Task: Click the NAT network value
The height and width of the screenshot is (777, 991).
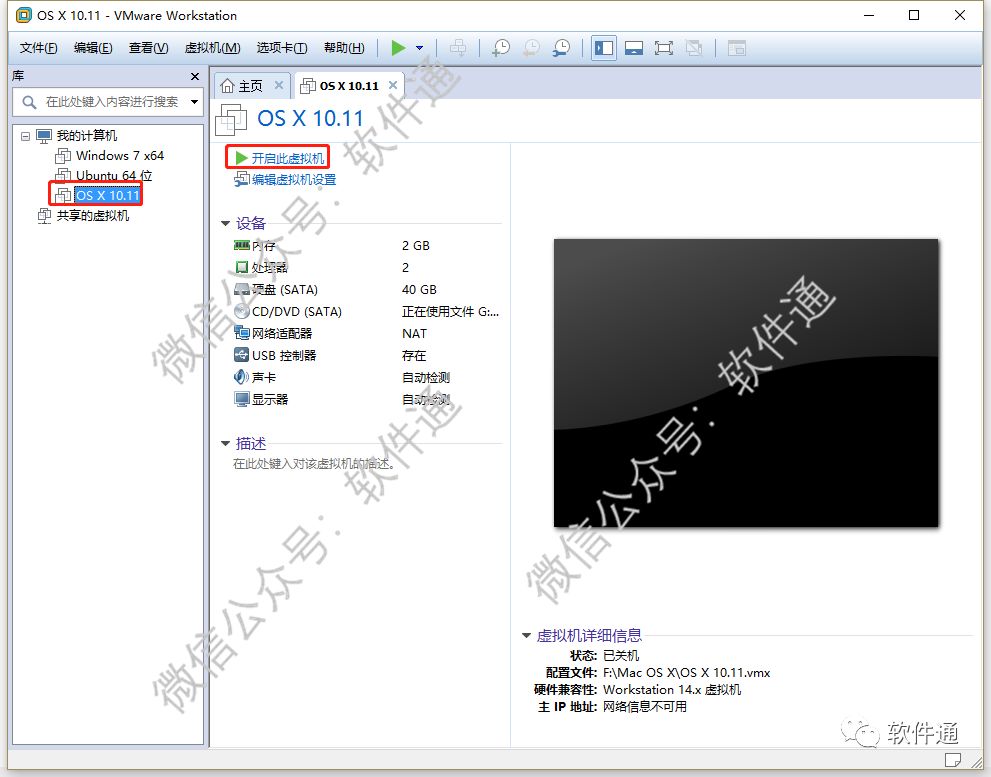Action: (414, 333)
